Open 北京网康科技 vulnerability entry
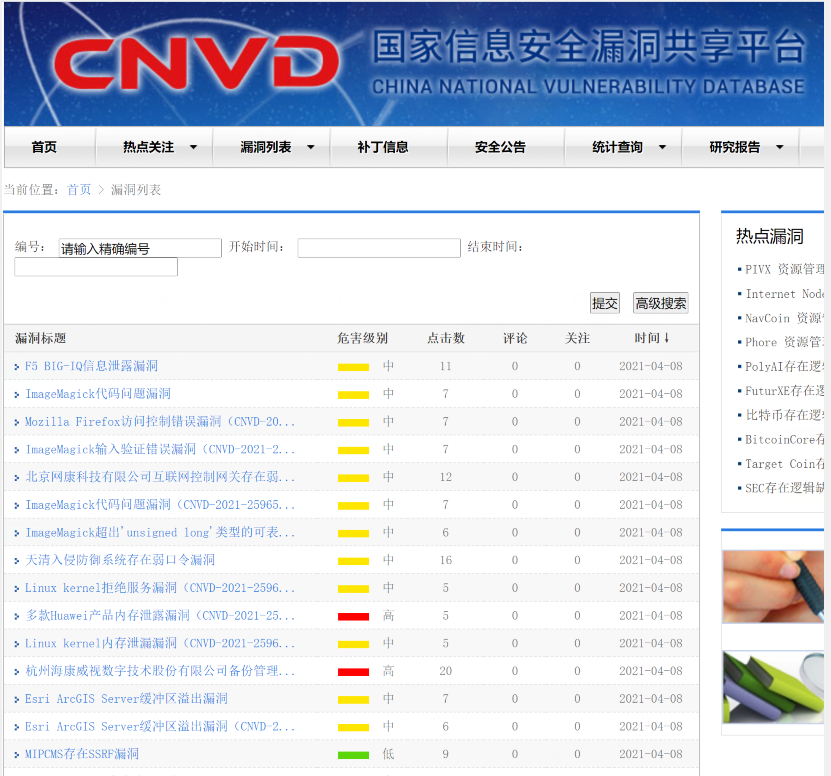Viewport: 831px width, 776px height. [160, 477]
